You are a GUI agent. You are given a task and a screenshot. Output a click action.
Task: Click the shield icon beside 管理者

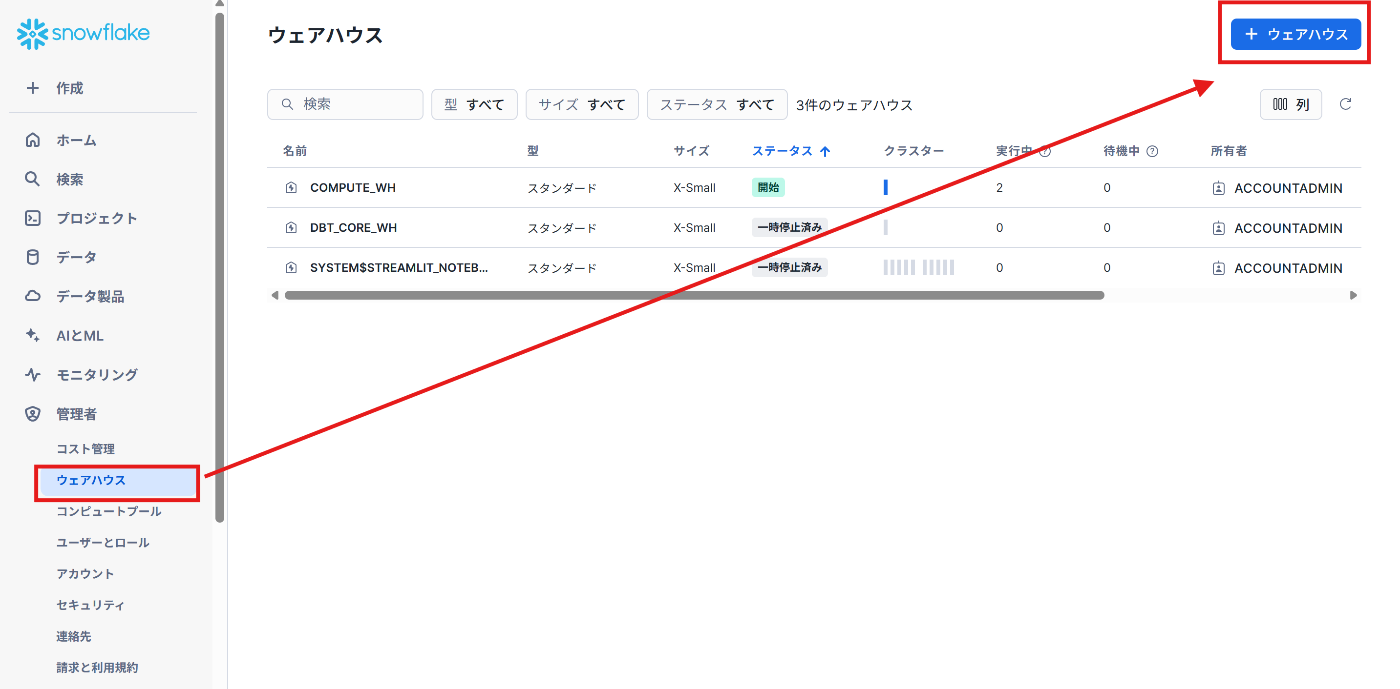33,414
